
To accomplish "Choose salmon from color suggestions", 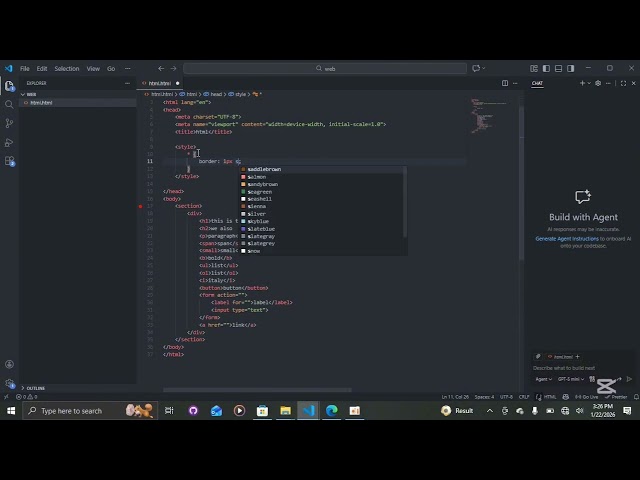I will (322, 177).
